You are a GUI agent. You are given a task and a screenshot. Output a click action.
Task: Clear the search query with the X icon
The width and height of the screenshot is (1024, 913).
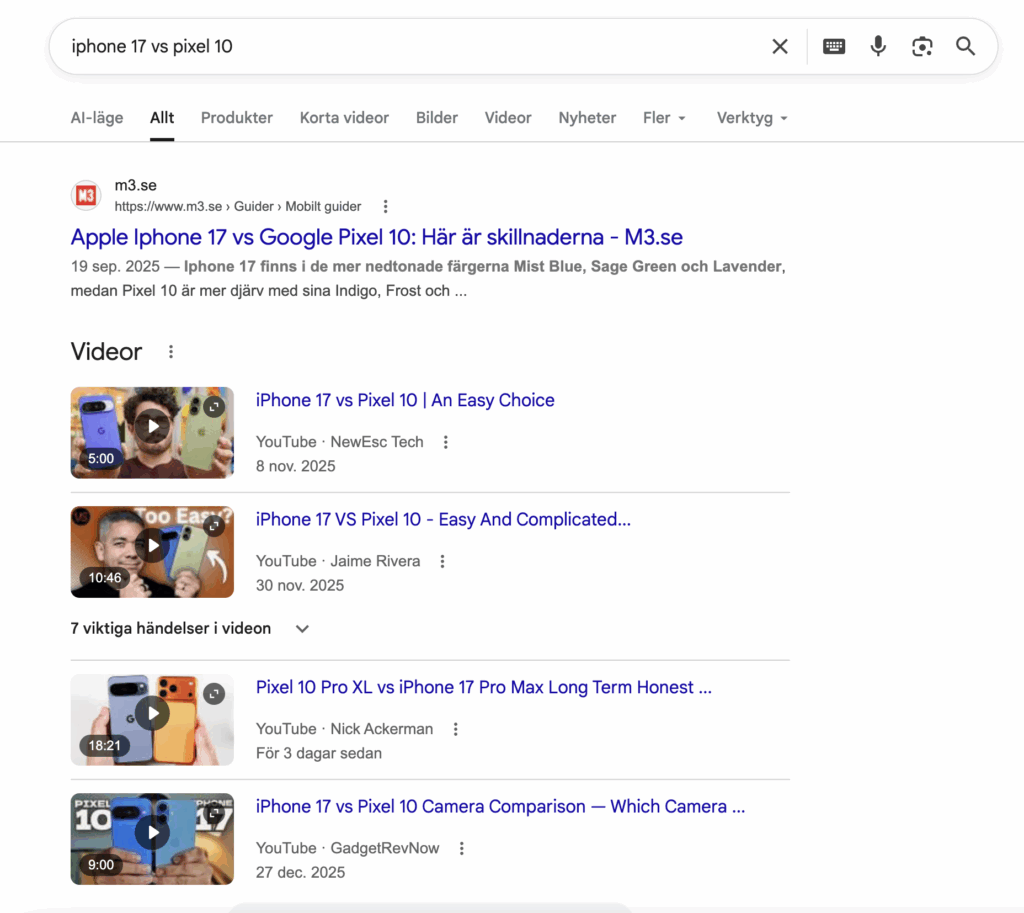tap(780, 46)
